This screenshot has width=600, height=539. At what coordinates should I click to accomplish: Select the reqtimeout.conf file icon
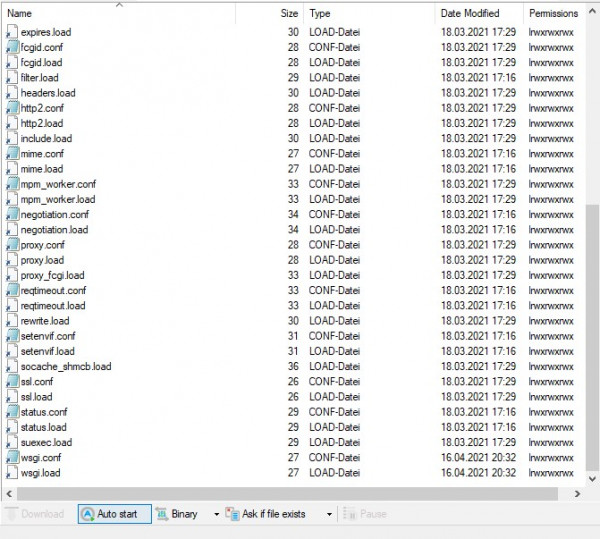(12, 290)
